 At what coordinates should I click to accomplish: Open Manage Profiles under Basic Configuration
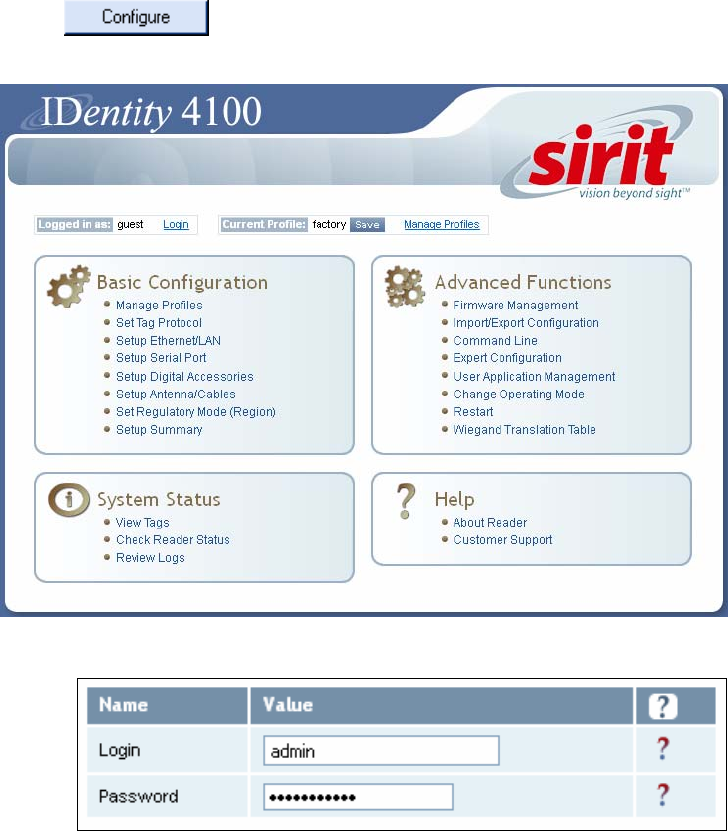point(159,305)
